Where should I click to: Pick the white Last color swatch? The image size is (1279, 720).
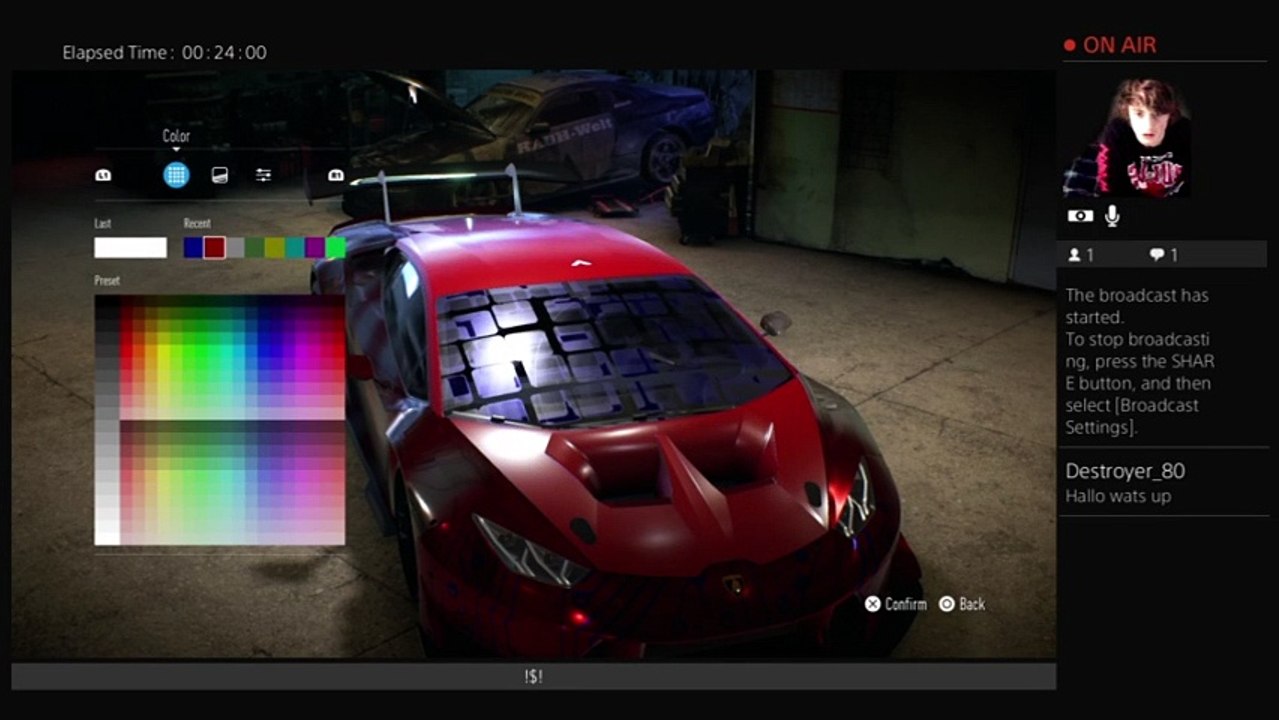coord(130,248)
